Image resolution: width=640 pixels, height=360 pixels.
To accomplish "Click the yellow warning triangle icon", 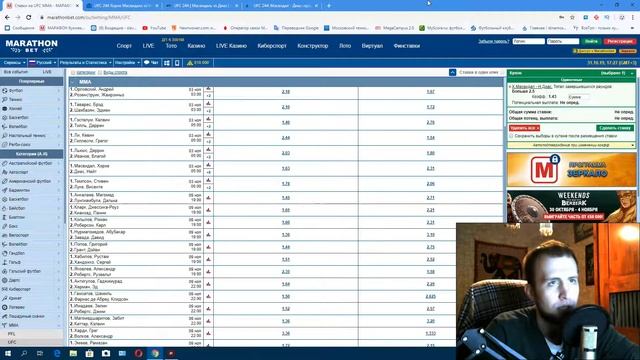I will pos(190,63).
